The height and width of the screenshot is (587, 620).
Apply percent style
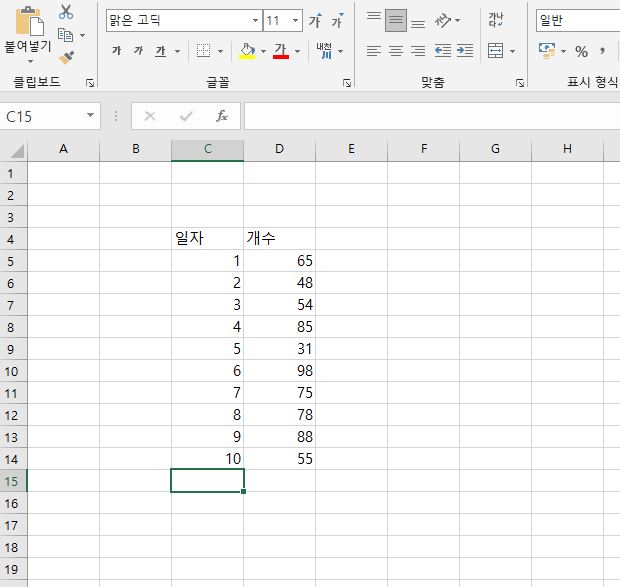(581, 51)
